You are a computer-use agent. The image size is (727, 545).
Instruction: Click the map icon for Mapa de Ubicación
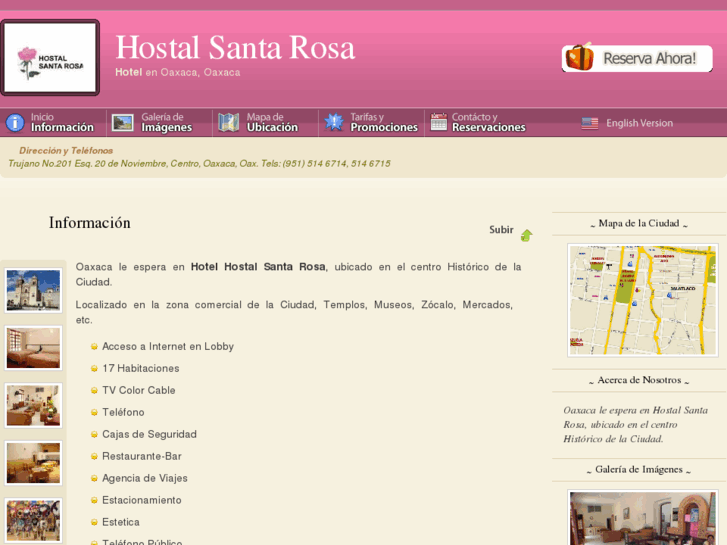pyautogui.click(x=229, y=122)
